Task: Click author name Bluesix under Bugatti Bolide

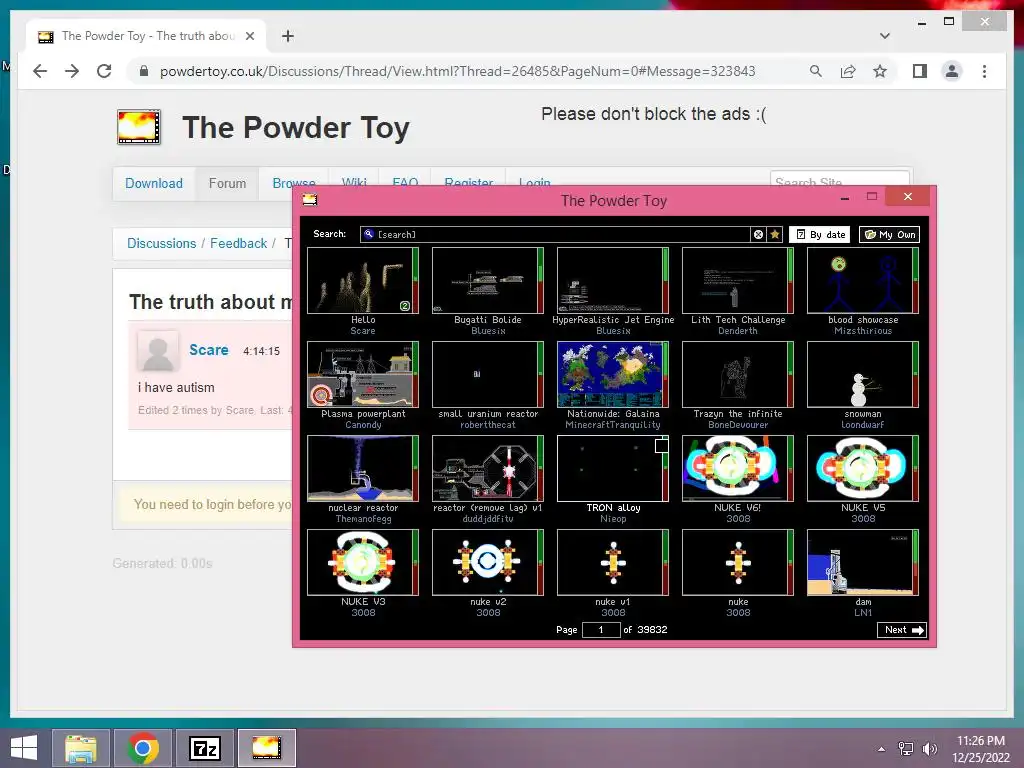Action: [488, 331]
